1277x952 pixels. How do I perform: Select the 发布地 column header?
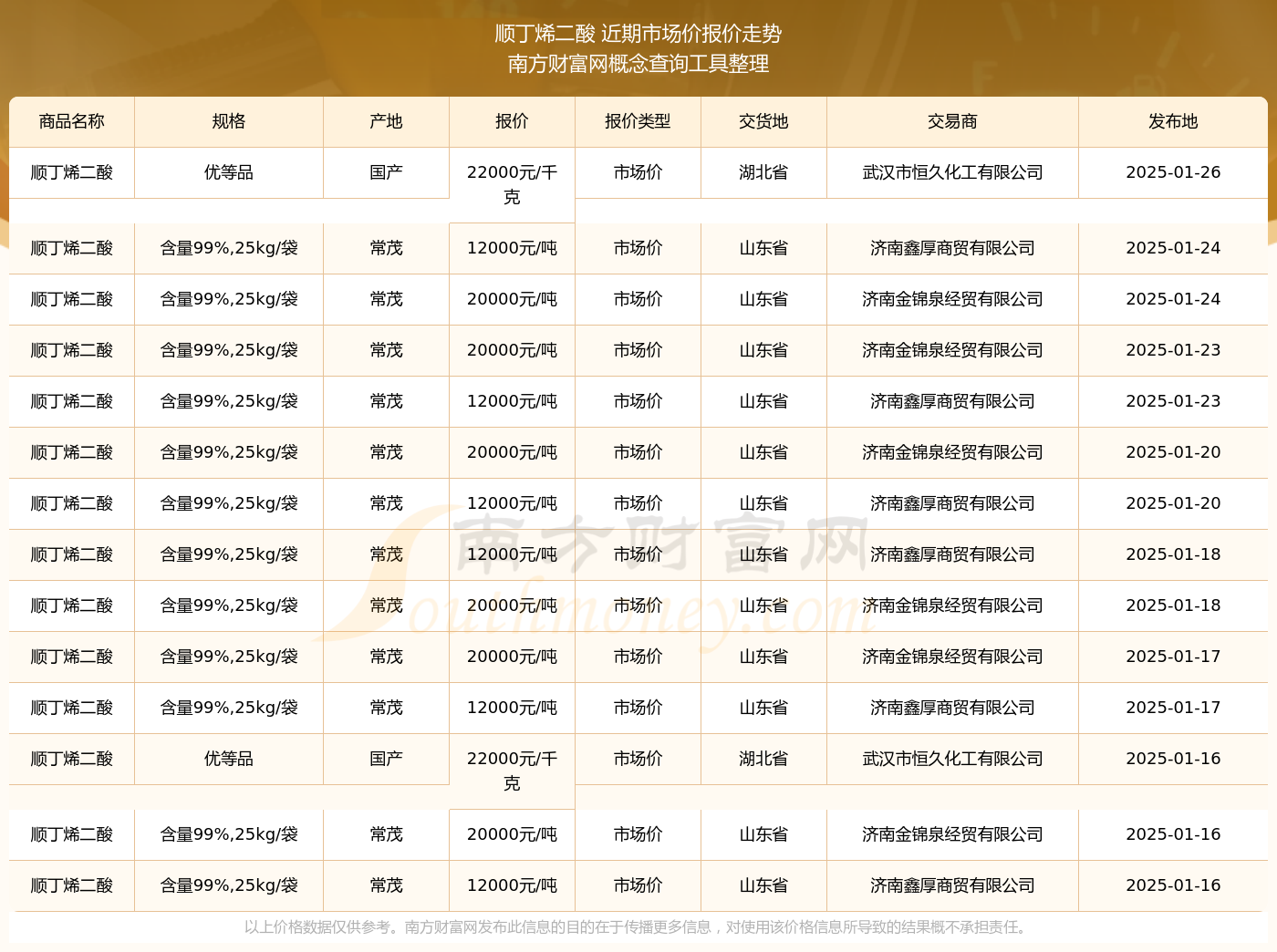pyautogui.click(x=1173, y=121)
